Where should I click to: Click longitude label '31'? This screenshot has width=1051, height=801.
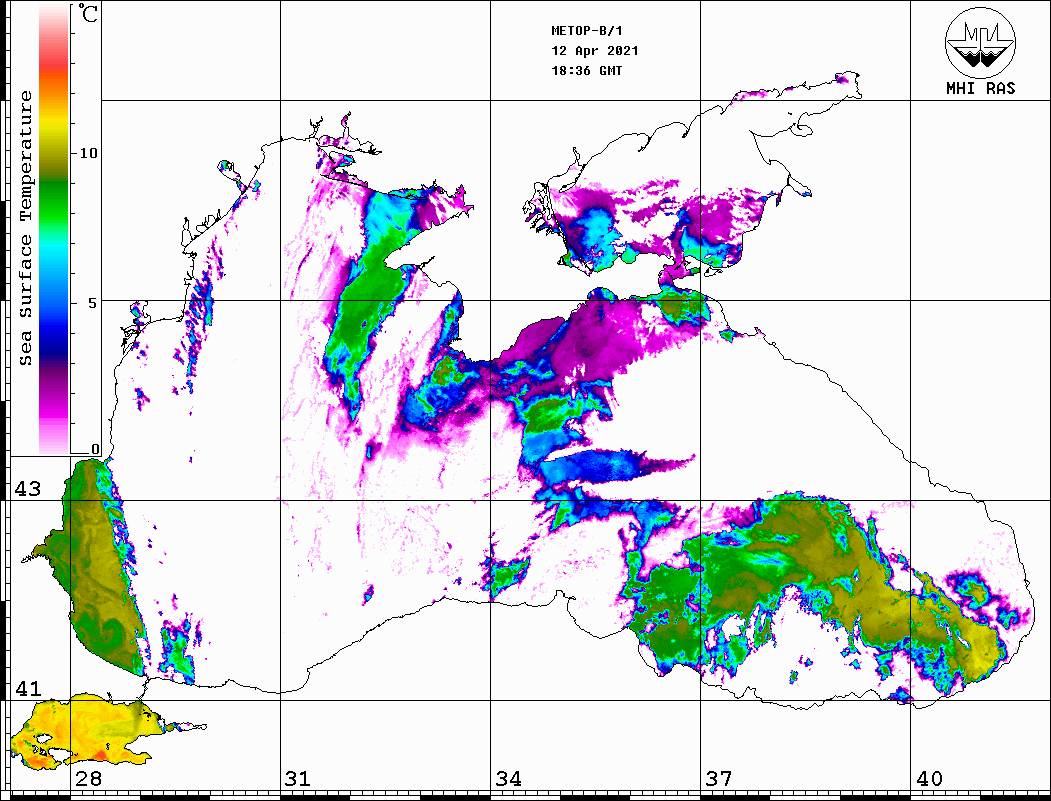[x=298, y=779]
